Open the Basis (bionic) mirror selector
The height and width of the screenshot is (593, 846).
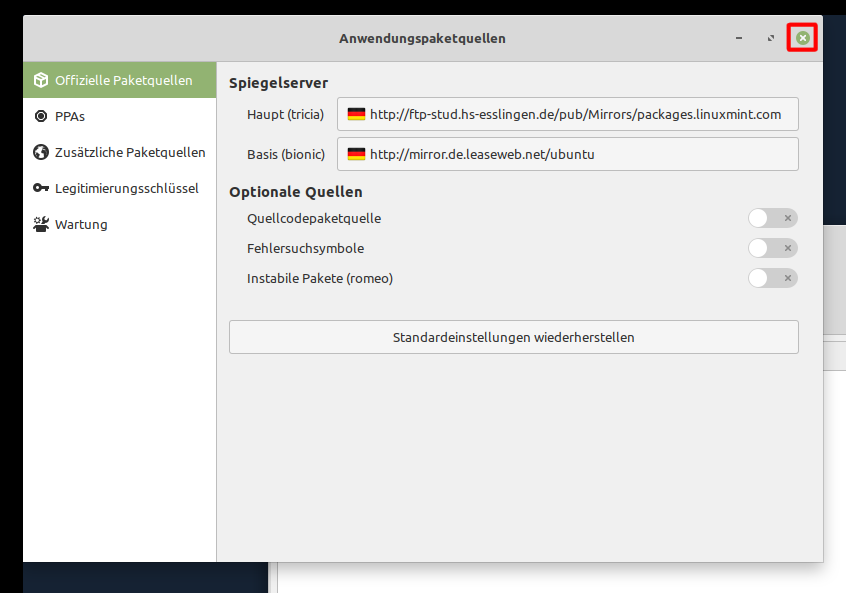[567, 154]
